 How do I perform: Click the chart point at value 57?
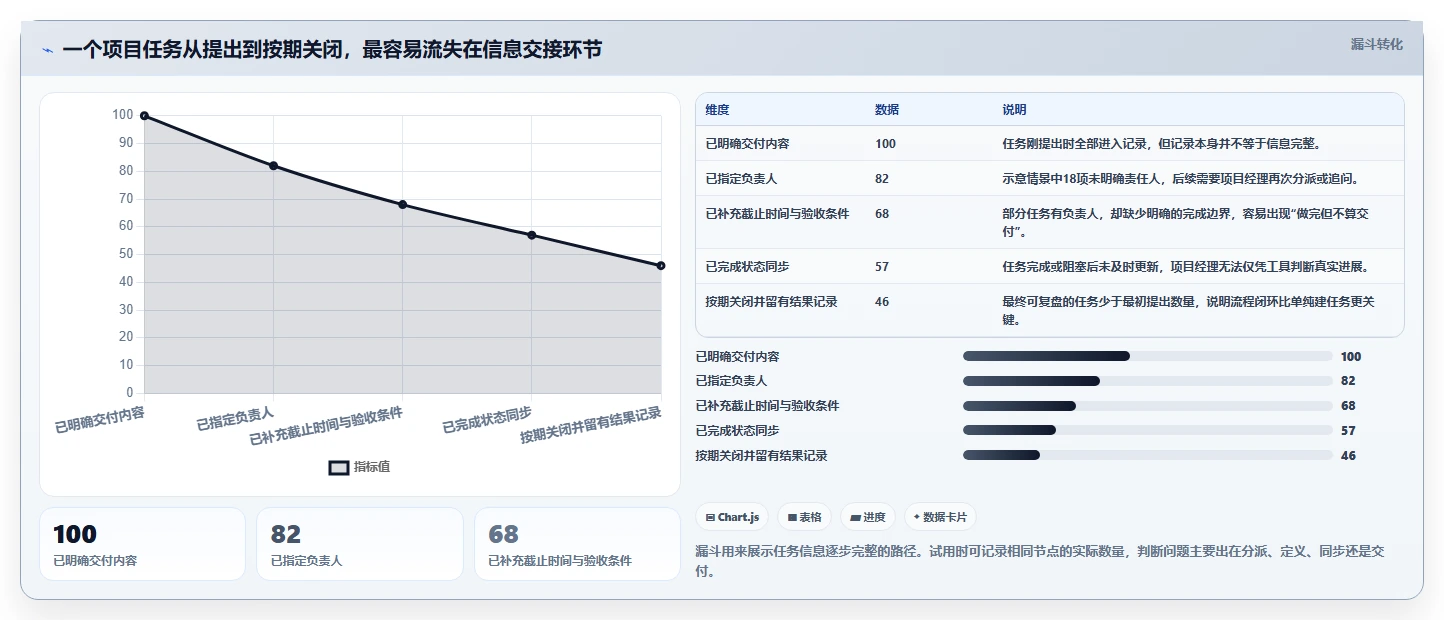coord(531,235)
